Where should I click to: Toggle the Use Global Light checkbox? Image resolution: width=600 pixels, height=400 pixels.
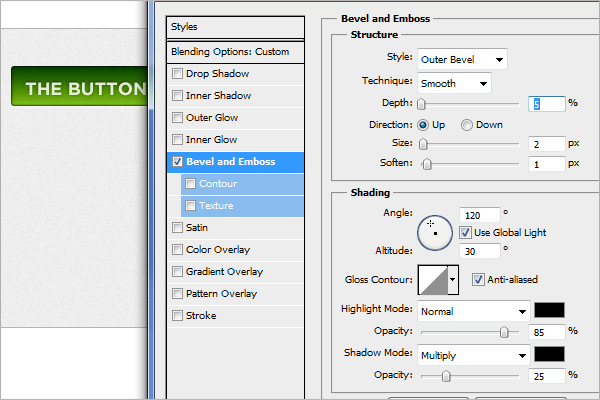coord(465,233)
